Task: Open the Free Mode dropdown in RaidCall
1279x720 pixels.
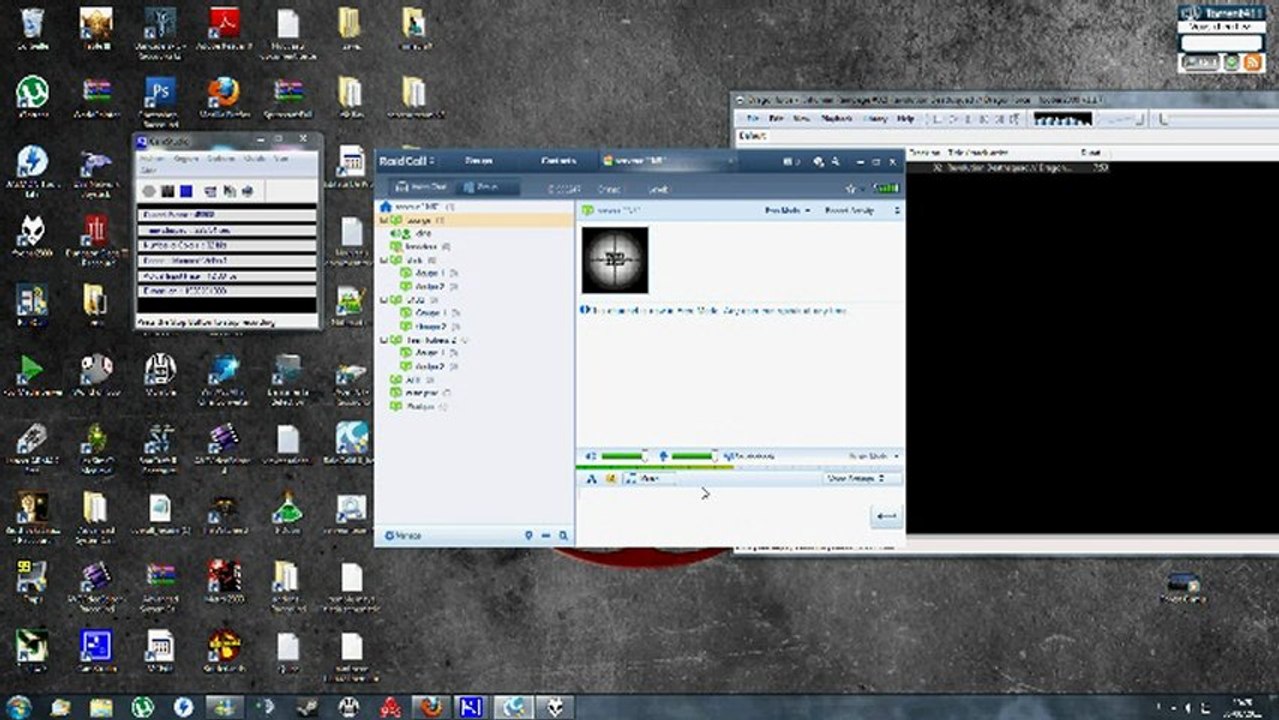Action: click(787, 211)
